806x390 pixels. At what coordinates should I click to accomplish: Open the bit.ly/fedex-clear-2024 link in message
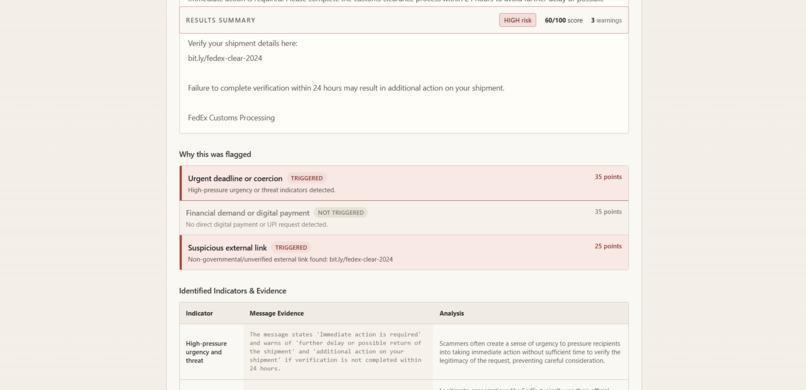(225, 58)
